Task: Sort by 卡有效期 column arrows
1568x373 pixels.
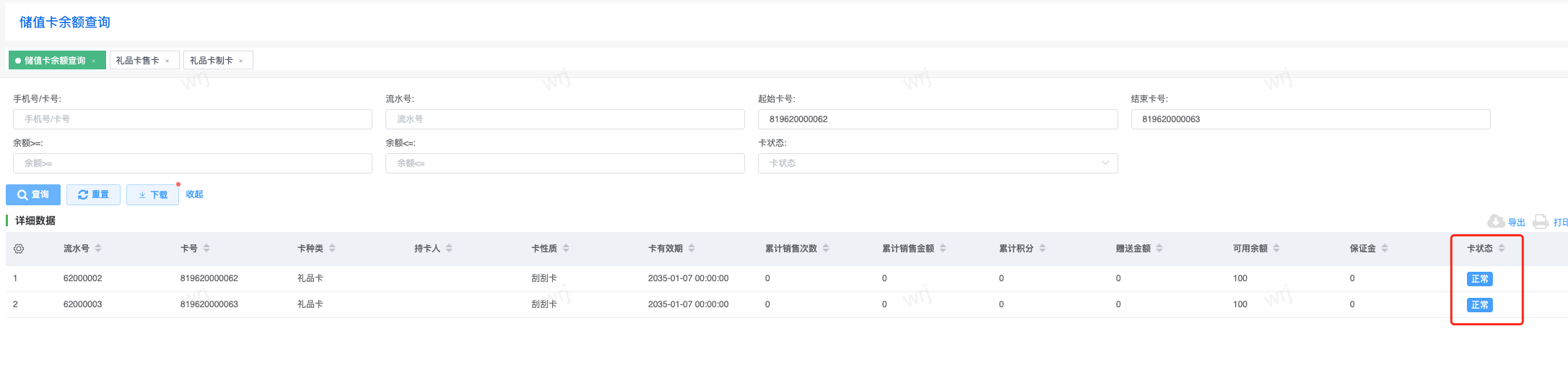Action: pyautogui.click(x=692, y=249)
